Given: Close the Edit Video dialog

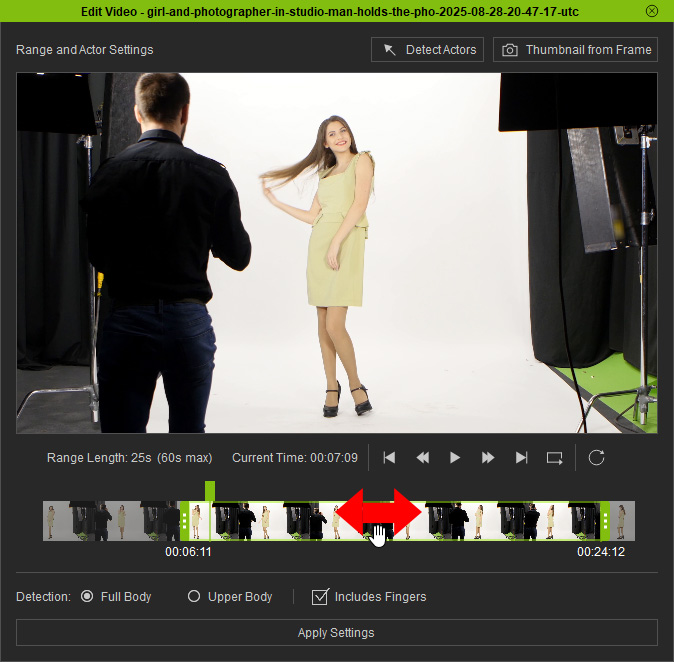Looking at the screenshot, I should (652, 11).
